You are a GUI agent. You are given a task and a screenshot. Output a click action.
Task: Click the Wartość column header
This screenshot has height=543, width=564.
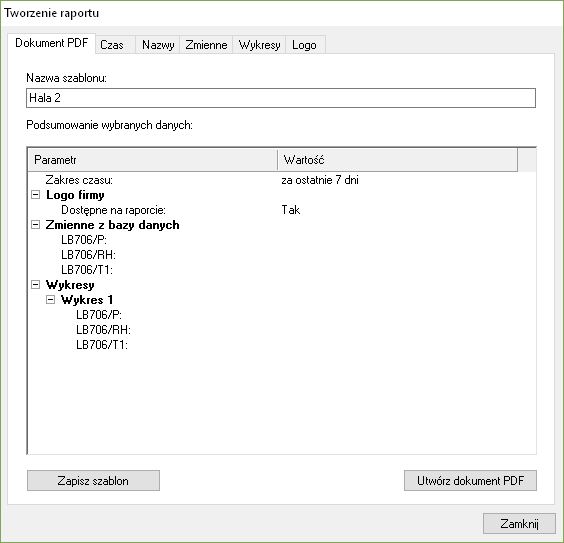coord(397,160)
